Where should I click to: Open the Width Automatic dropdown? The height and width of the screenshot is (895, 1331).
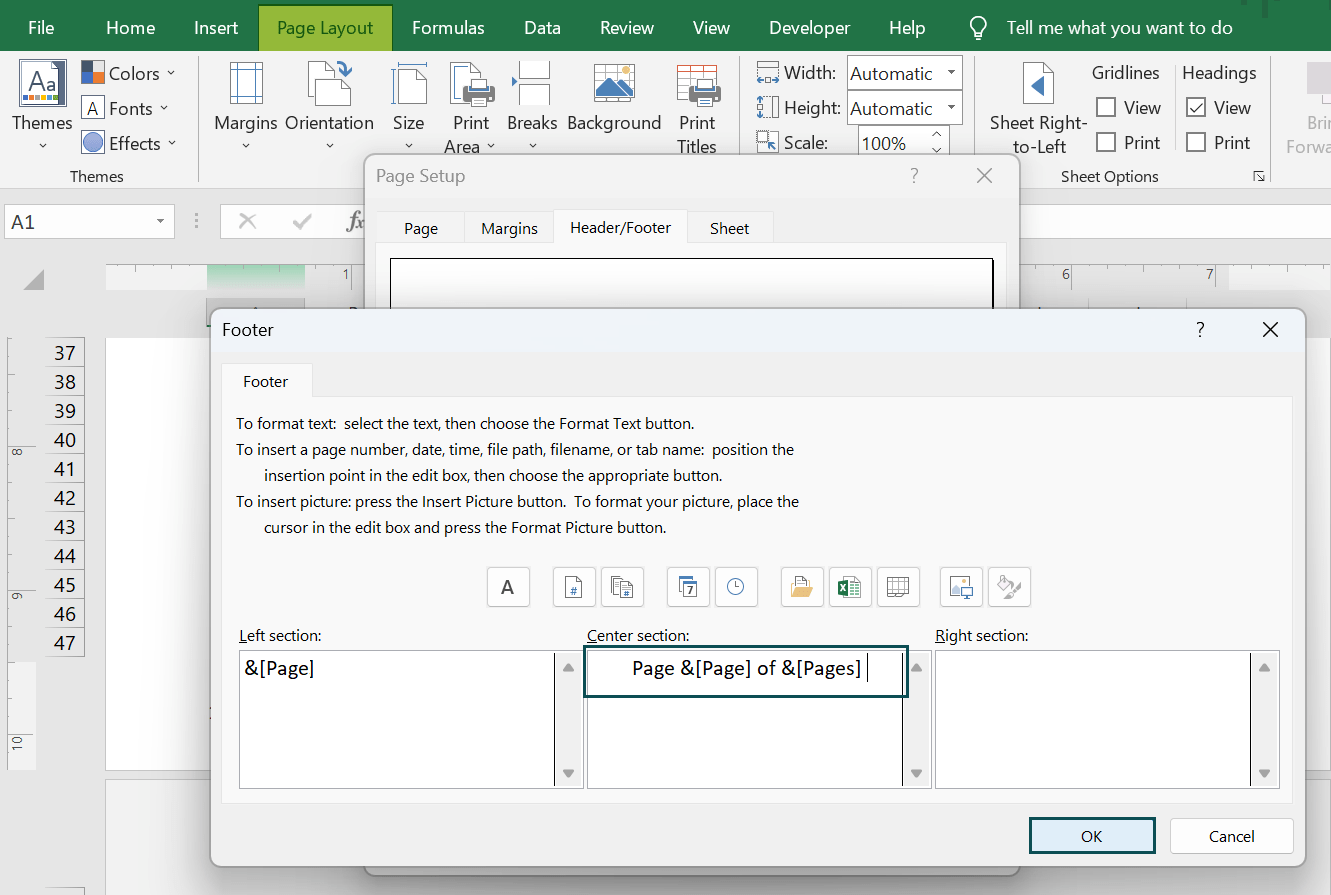point(952,73)
